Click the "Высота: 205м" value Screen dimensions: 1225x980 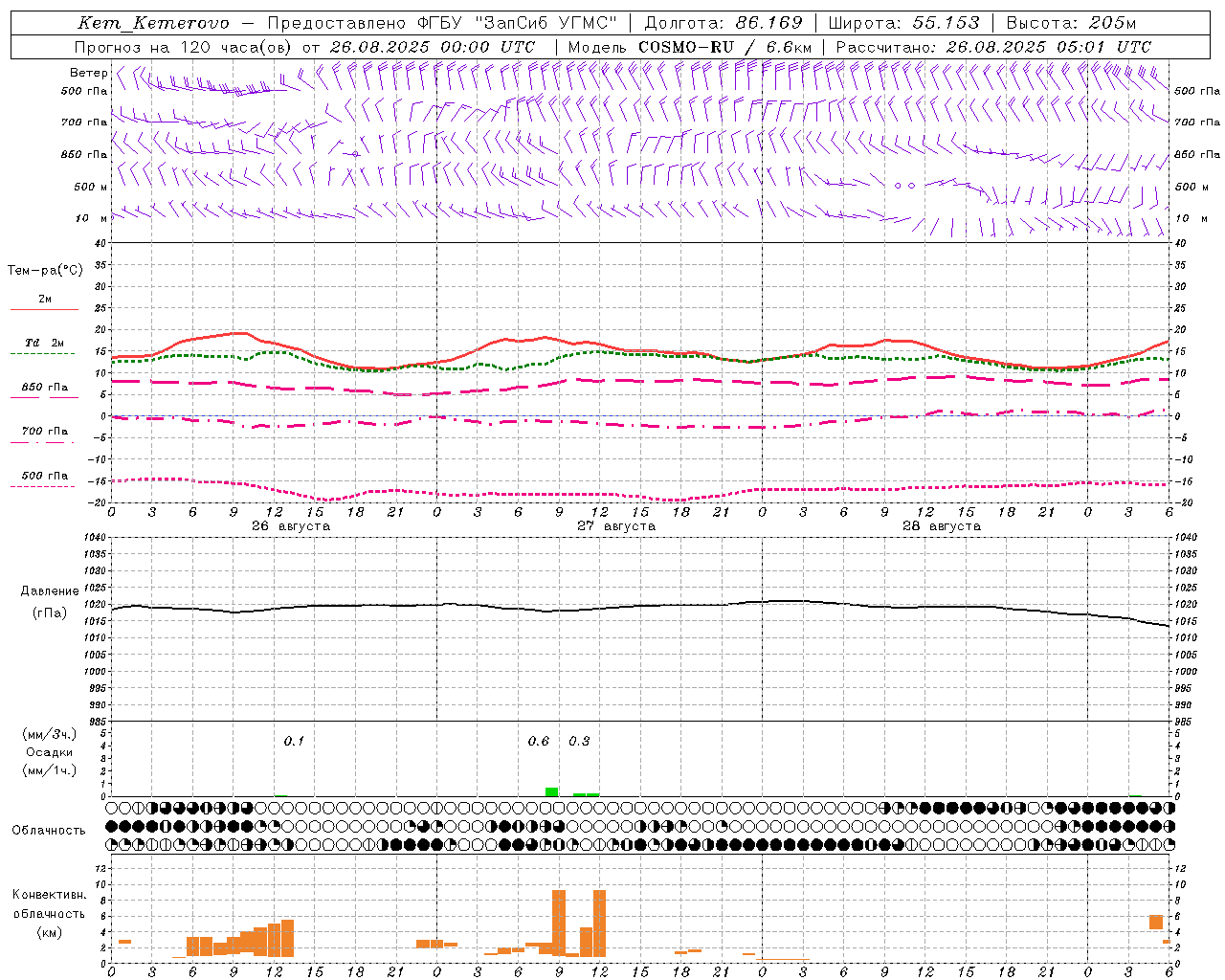tap(1071, 23)
